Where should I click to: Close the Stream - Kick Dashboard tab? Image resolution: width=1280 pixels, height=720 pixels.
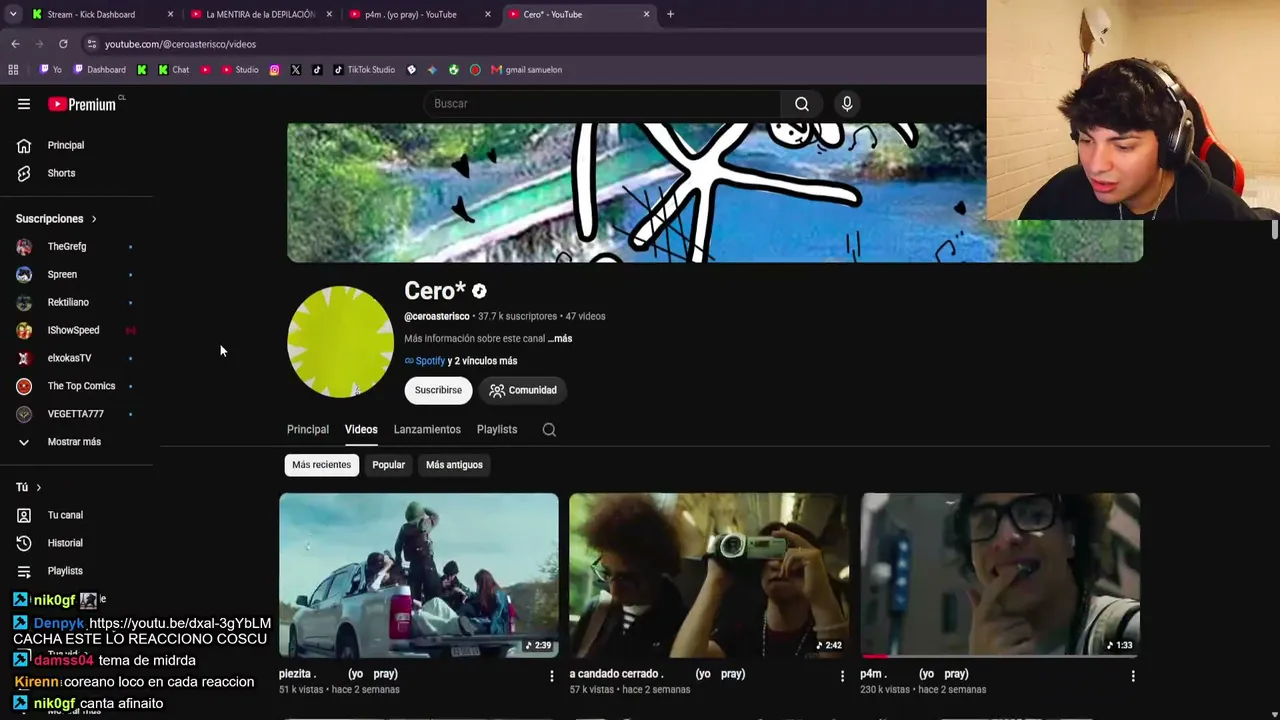click(x=170, y=14)
